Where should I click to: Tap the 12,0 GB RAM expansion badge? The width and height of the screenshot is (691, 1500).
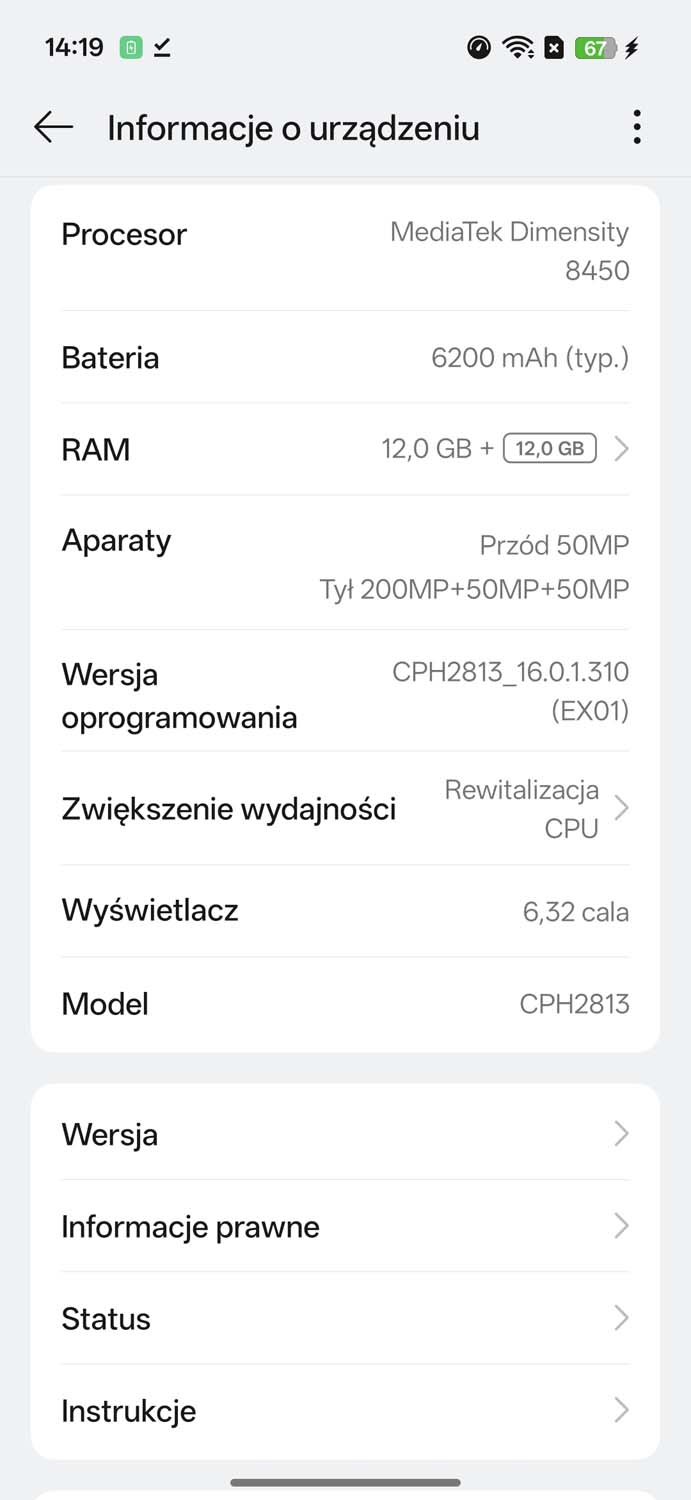[x=550, y=449]
